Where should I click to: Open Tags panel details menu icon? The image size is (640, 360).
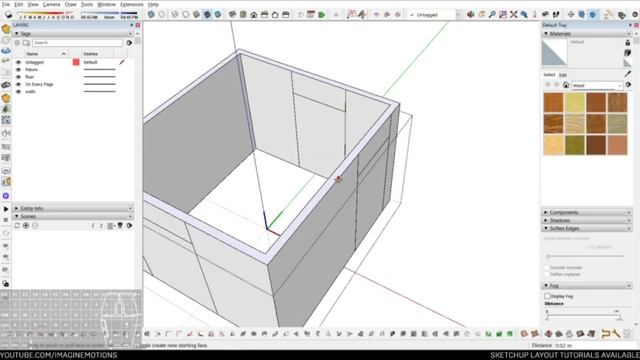pyautogui.click(x=129, y=42)
